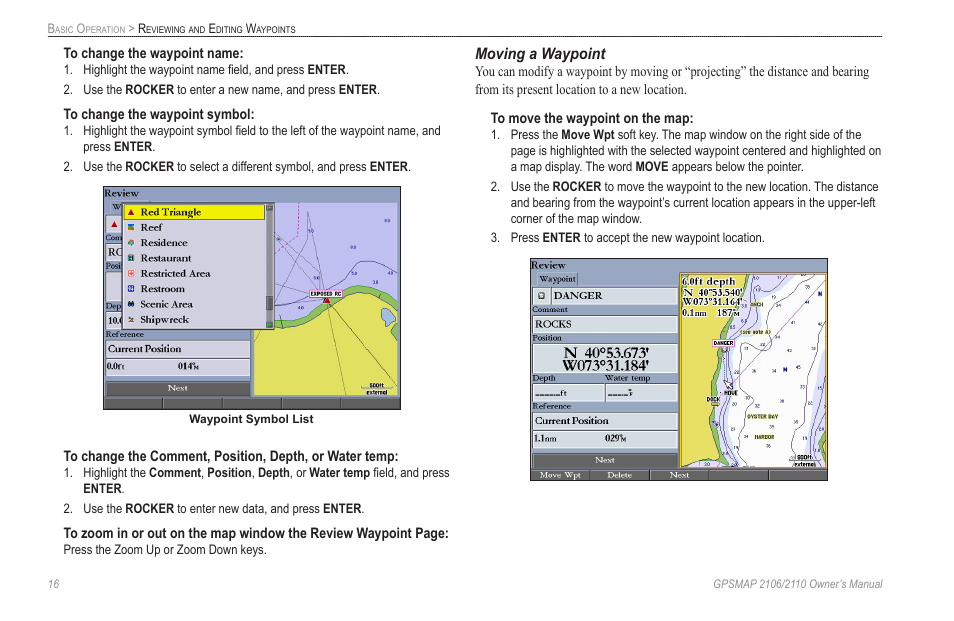Viewport: 954px width, 621px height.
Task: Click the To change the waypoint symbol heading
Action: tap(159, 114)
